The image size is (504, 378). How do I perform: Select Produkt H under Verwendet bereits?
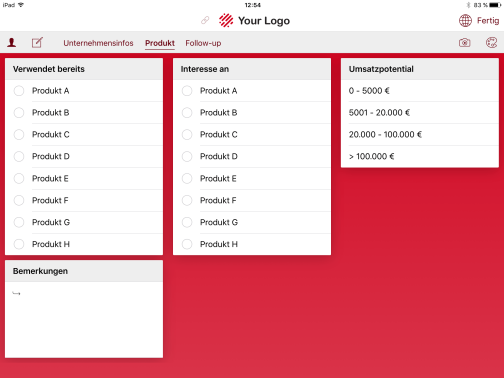pyautogui.click(x=84, y=244)
